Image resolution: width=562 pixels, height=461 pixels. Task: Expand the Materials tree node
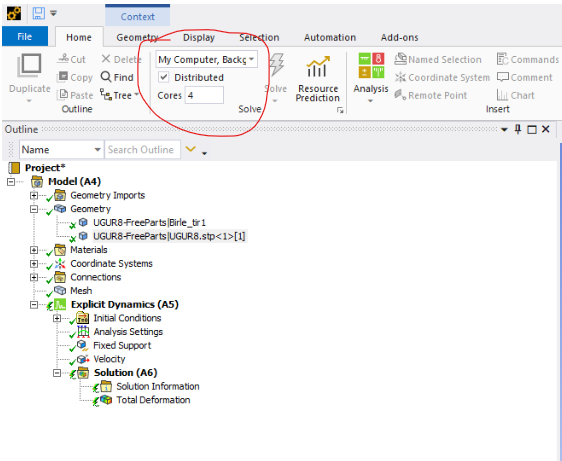34,250
